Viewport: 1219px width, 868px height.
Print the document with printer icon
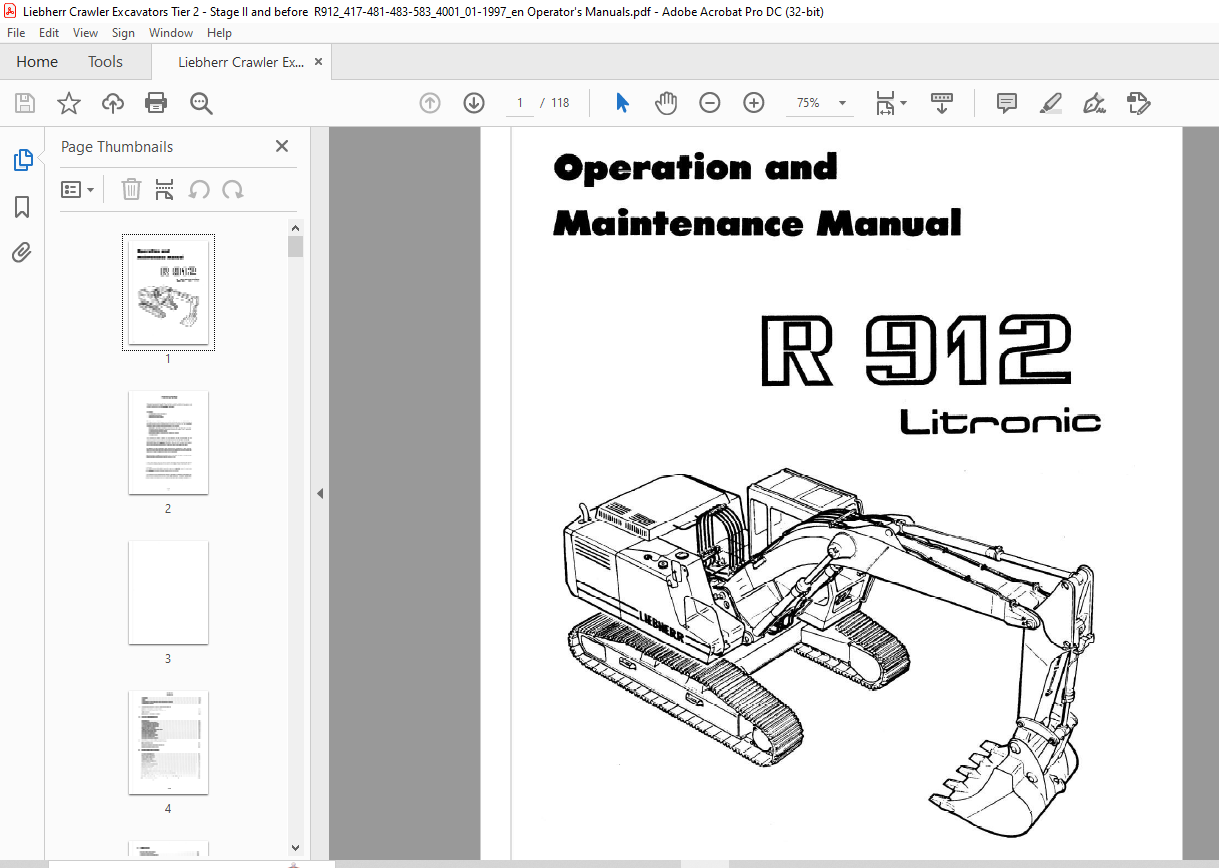coord(156,103)
